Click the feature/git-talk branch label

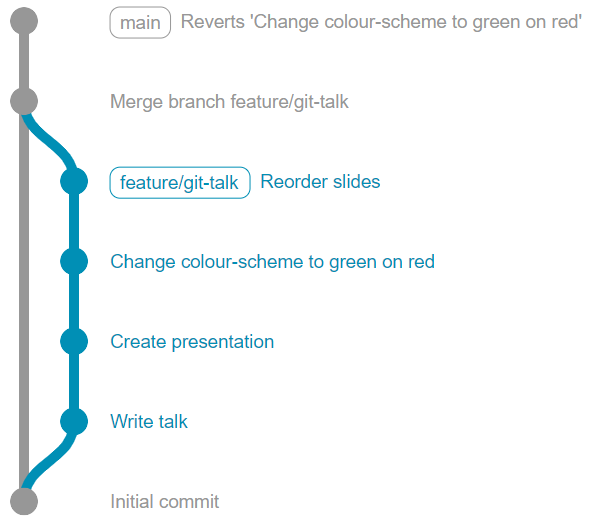pos(180,182)
